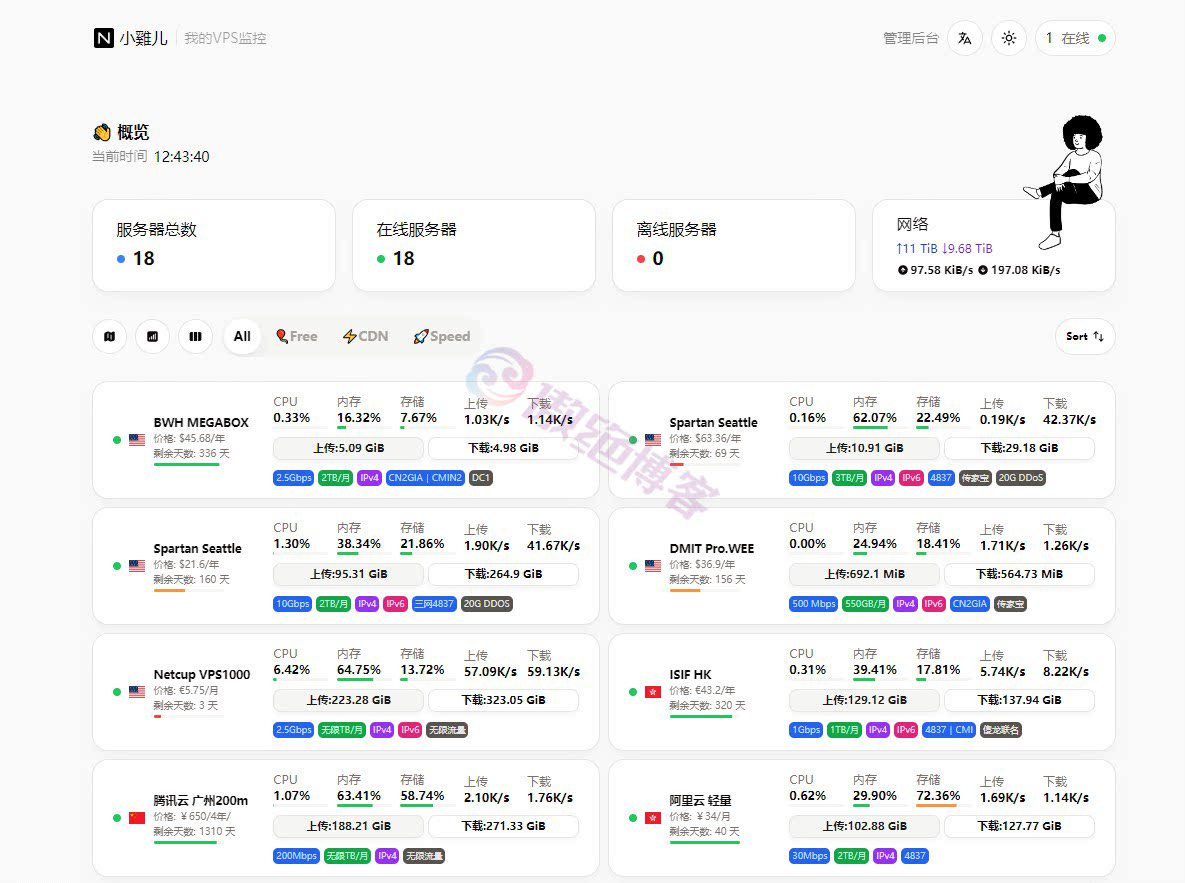Click the Hong Kong flag beside ISIF HK

(652, 690)
